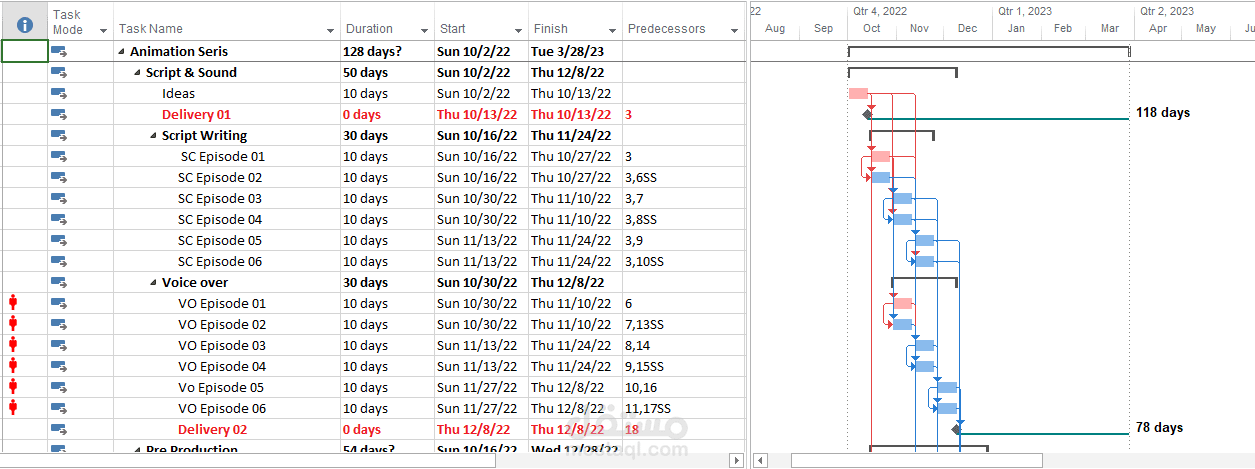This screenshot has height=469, width=1255.
Task: Click overallocated resource indicator for VO Episode 01
Action: pos(13,302)
